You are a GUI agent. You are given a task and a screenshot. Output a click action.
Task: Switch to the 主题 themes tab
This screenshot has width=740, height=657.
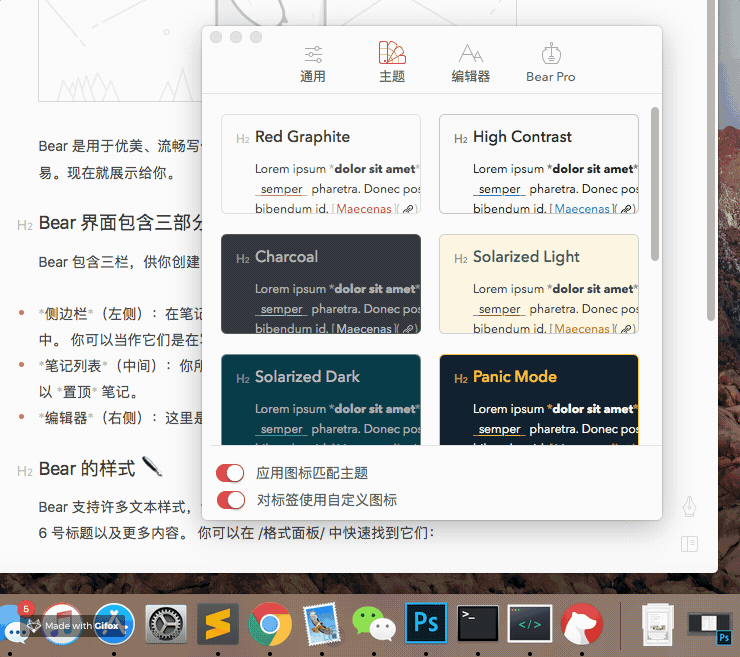(x=392, y=63)
